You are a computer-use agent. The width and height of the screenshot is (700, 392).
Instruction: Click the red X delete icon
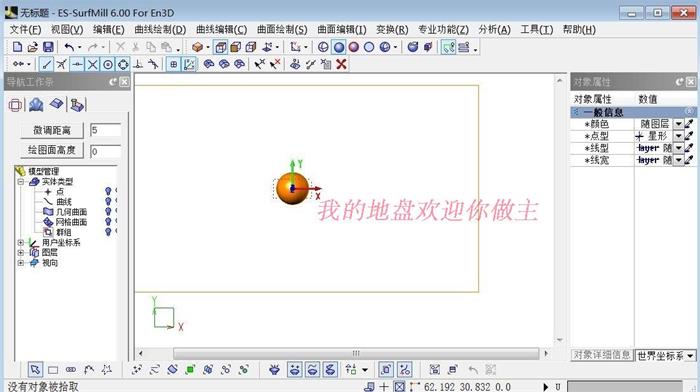pyautogui.click(x=342, y=64)
